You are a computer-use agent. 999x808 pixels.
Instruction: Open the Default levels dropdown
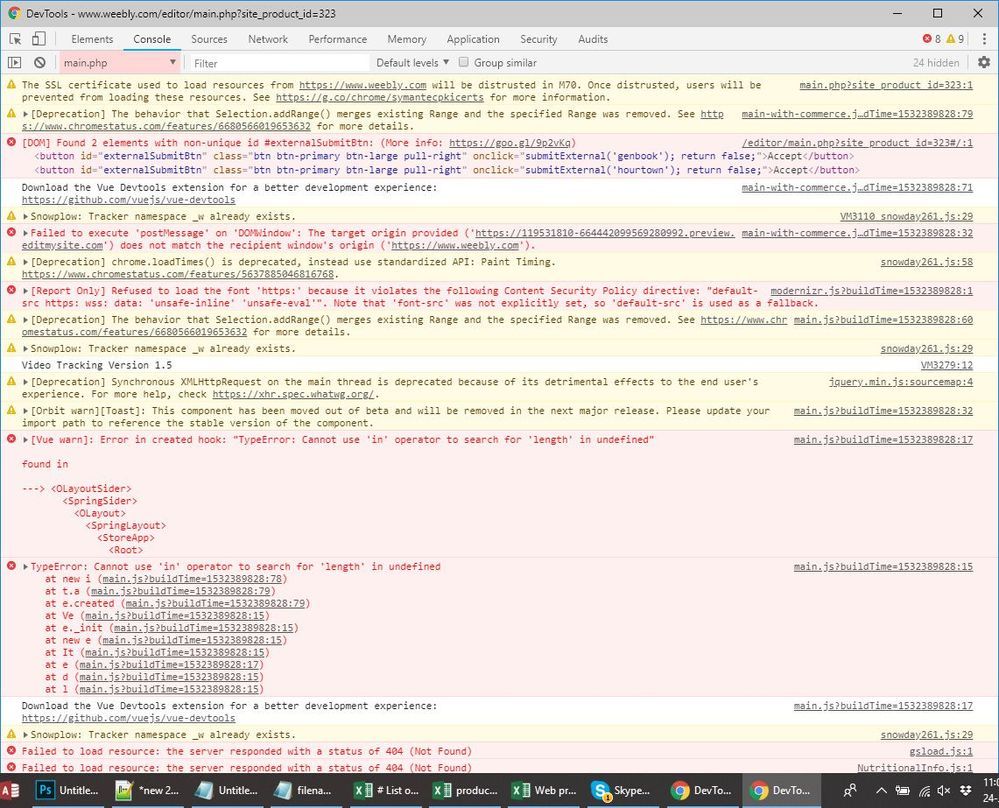412,63
